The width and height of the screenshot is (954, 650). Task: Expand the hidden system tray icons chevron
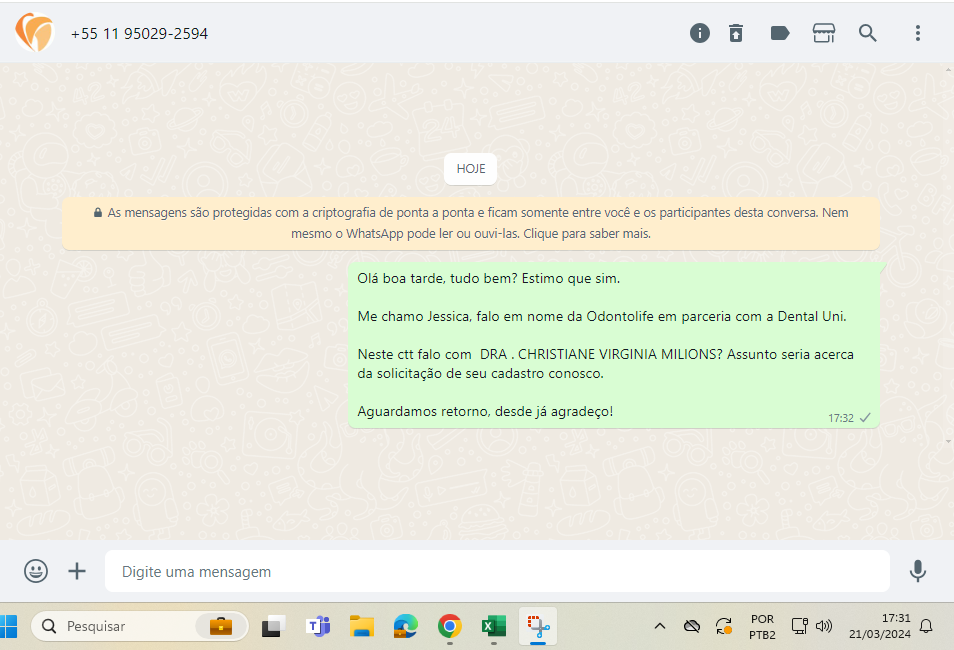click(660, 626)
